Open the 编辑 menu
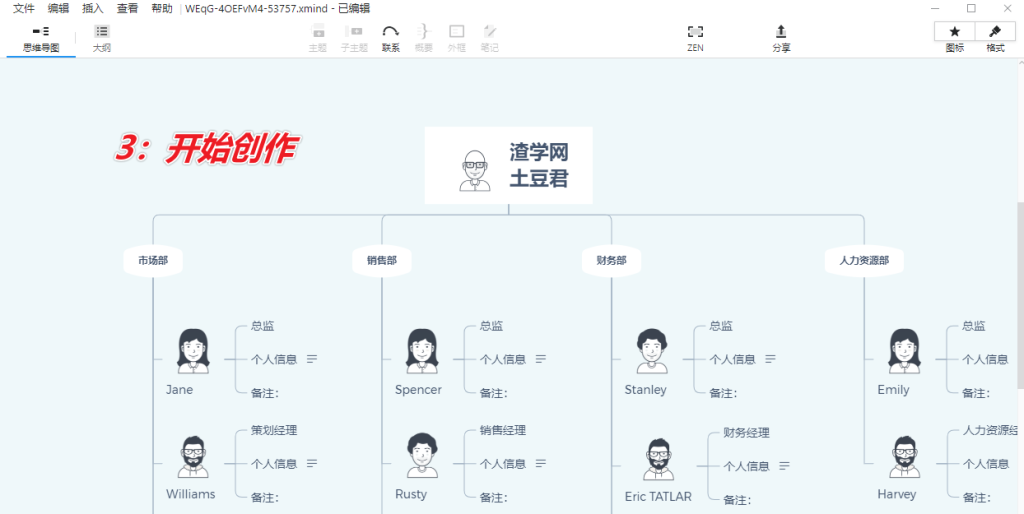The width and height of the screenshot is (1024, 514). [x=58, y=8]
